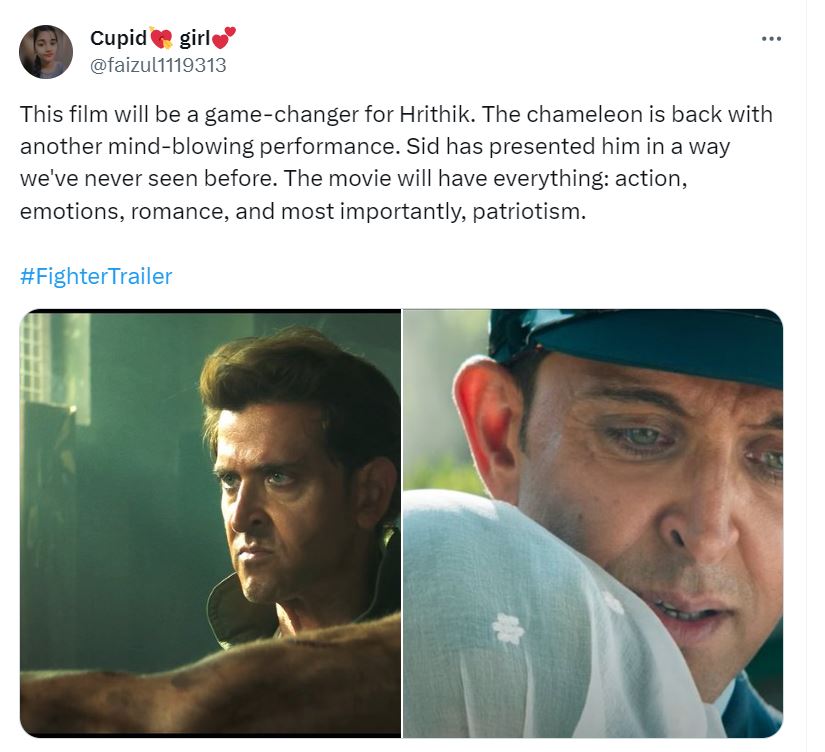The width and height of the screenshot is (825, 752).
Task: Open the #FighterTrailer hashtag
Action: [96, 276]
